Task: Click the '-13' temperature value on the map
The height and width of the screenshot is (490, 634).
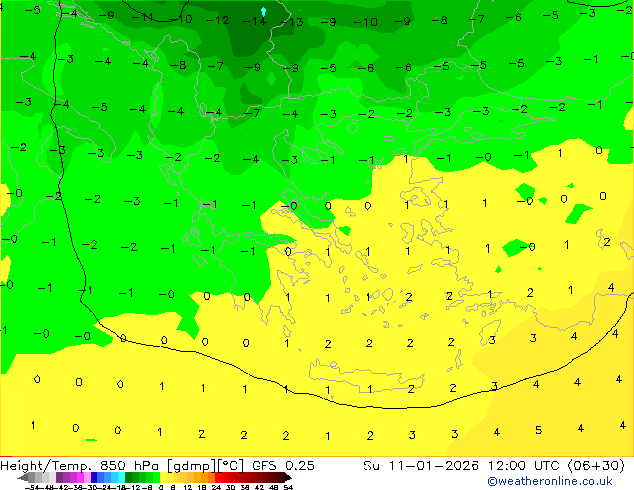Action: pos(292,22)
